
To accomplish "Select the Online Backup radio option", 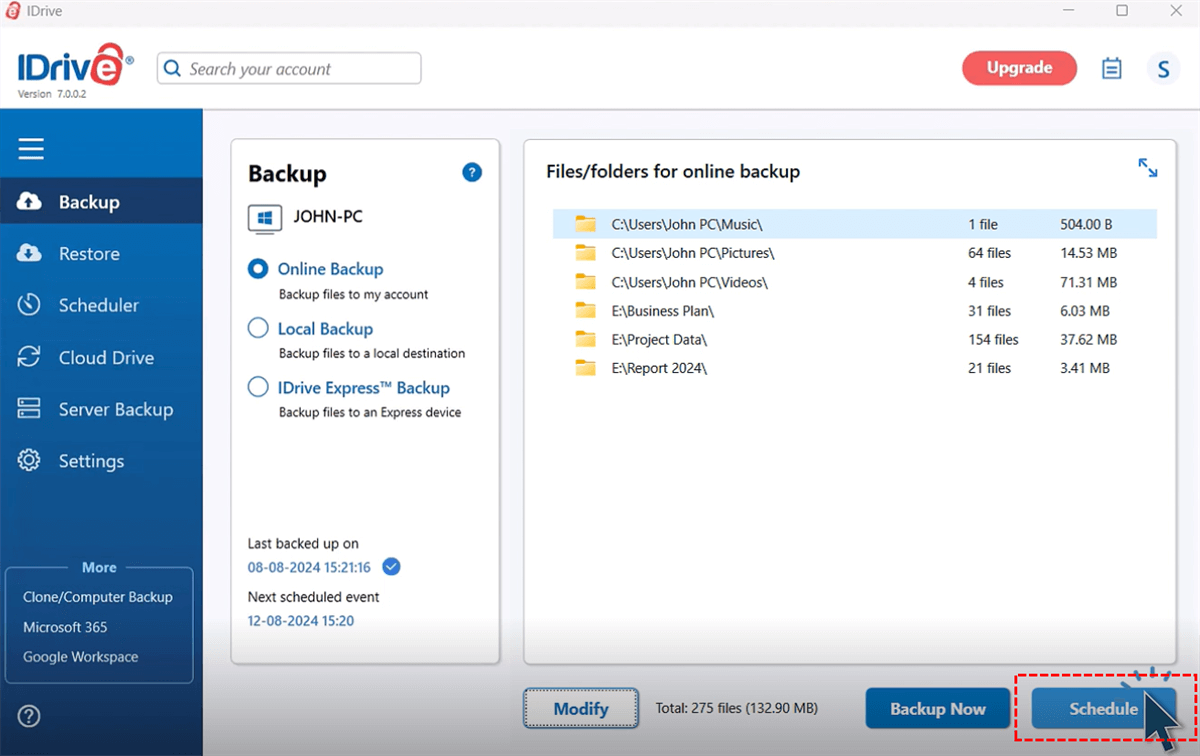I will (258, 269).
